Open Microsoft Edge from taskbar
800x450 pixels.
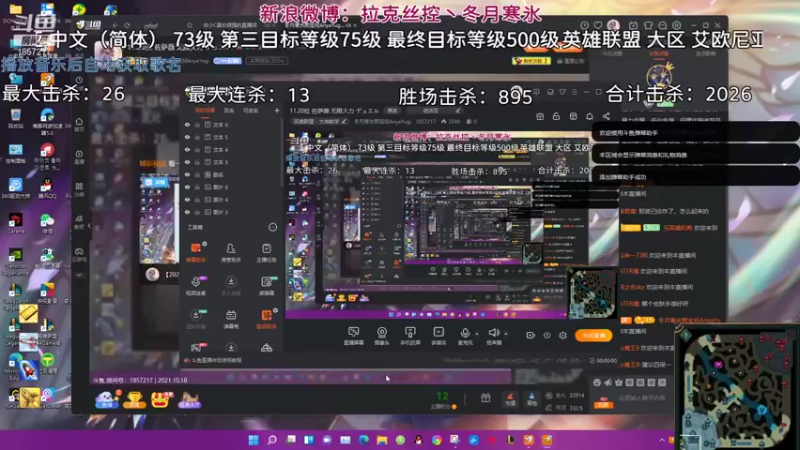click(x=364, y=440)
